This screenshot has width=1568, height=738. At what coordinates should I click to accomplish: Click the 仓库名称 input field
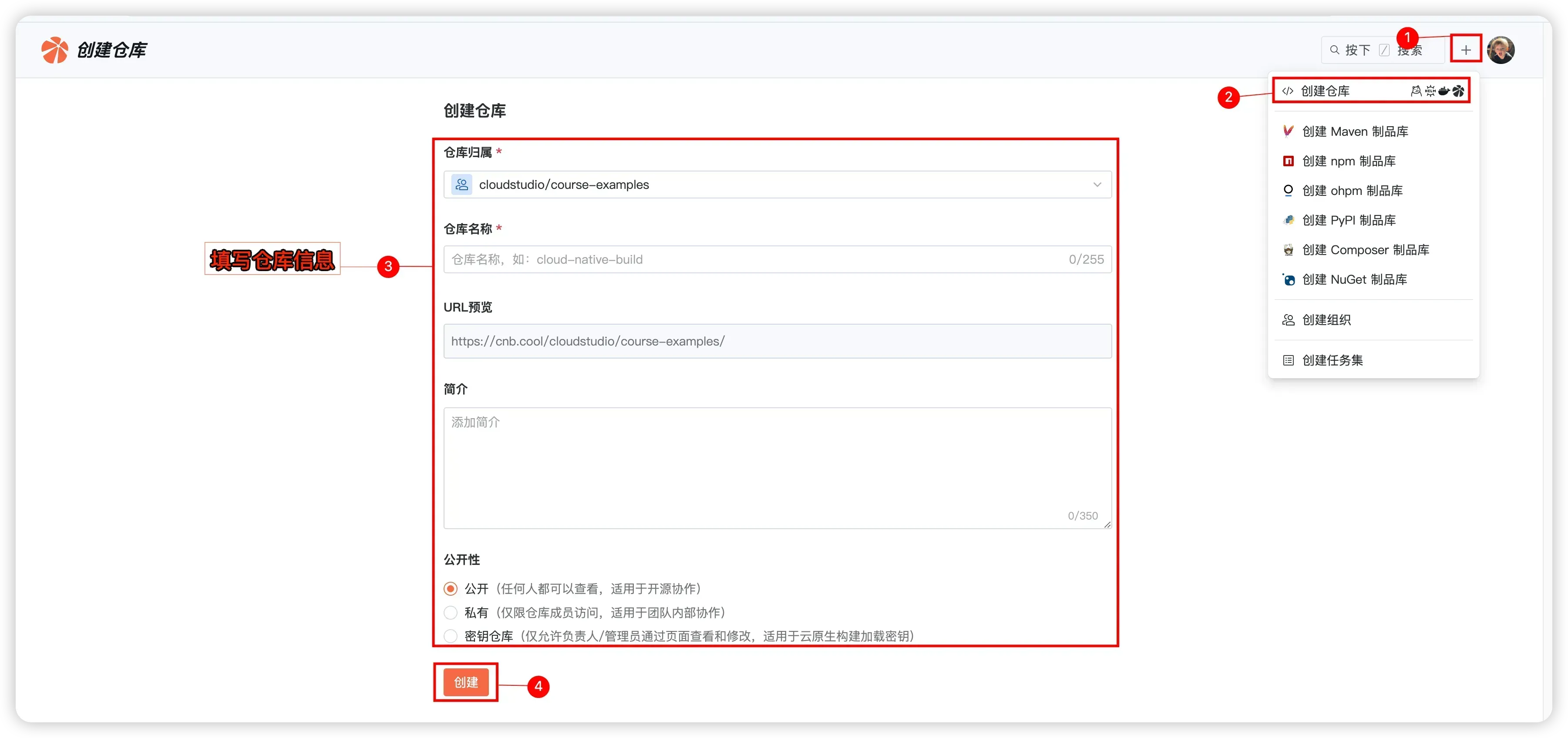click(x=755, y=260)
